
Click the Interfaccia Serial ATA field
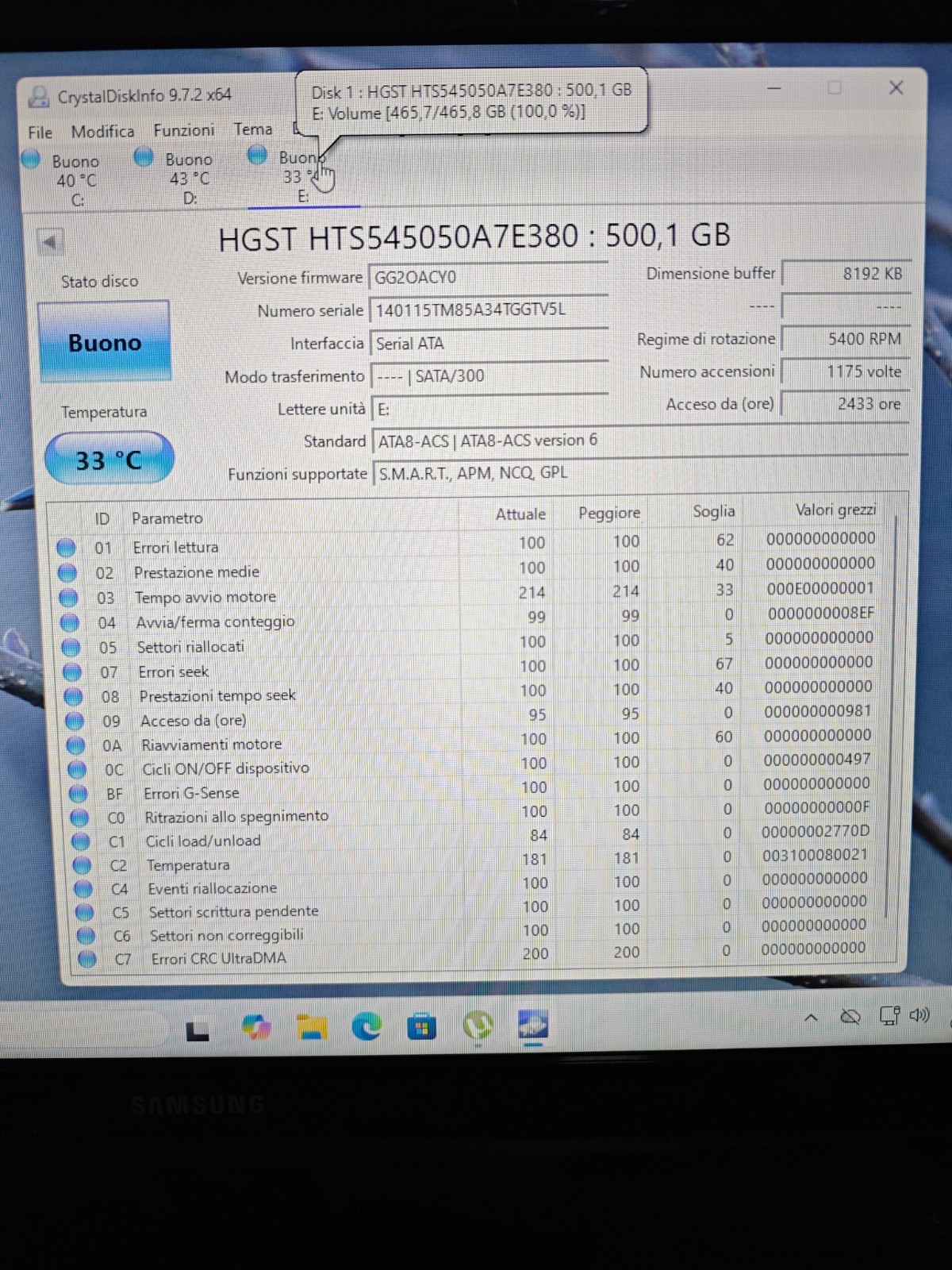coord(489,343)
